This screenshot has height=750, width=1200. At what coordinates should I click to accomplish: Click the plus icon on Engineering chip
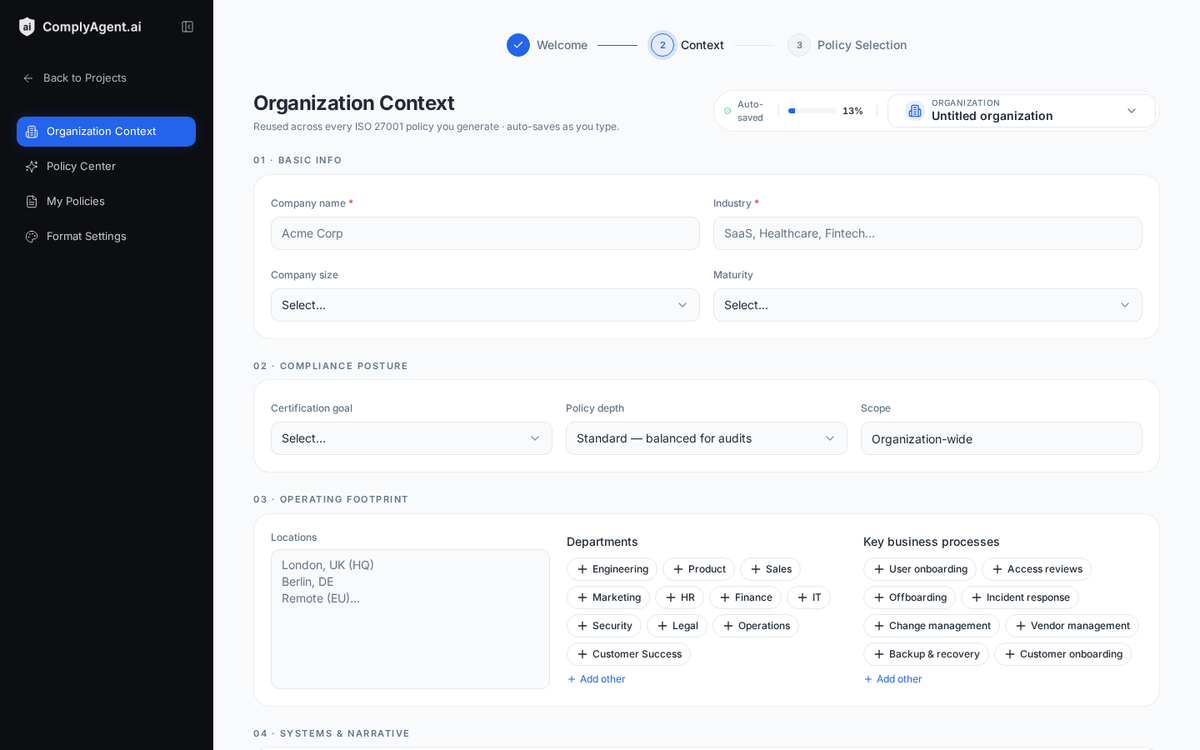tap(582, 569)
